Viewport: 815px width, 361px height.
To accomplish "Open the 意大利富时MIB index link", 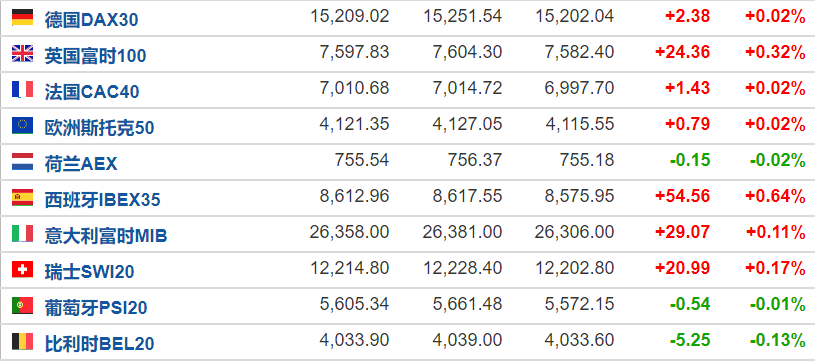I will click(x=106, y=236).
